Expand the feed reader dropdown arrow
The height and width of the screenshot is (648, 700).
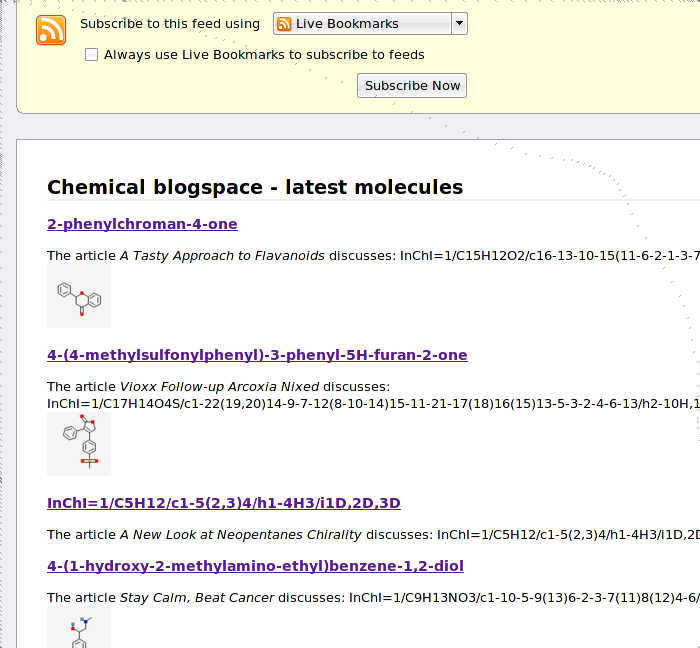tap(458, 24)
